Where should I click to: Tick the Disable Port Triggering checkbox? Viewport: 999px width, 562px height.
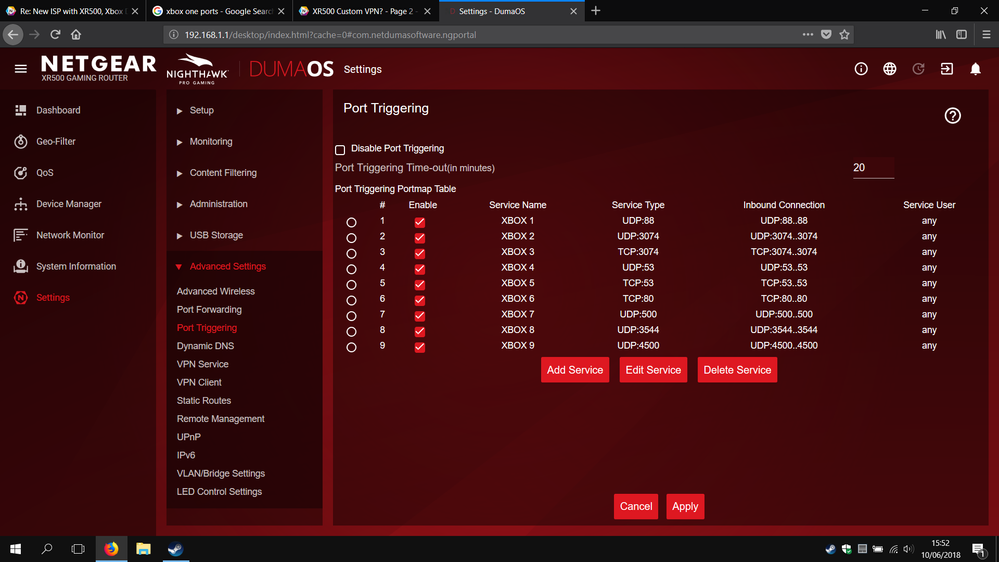click(340, 150)
